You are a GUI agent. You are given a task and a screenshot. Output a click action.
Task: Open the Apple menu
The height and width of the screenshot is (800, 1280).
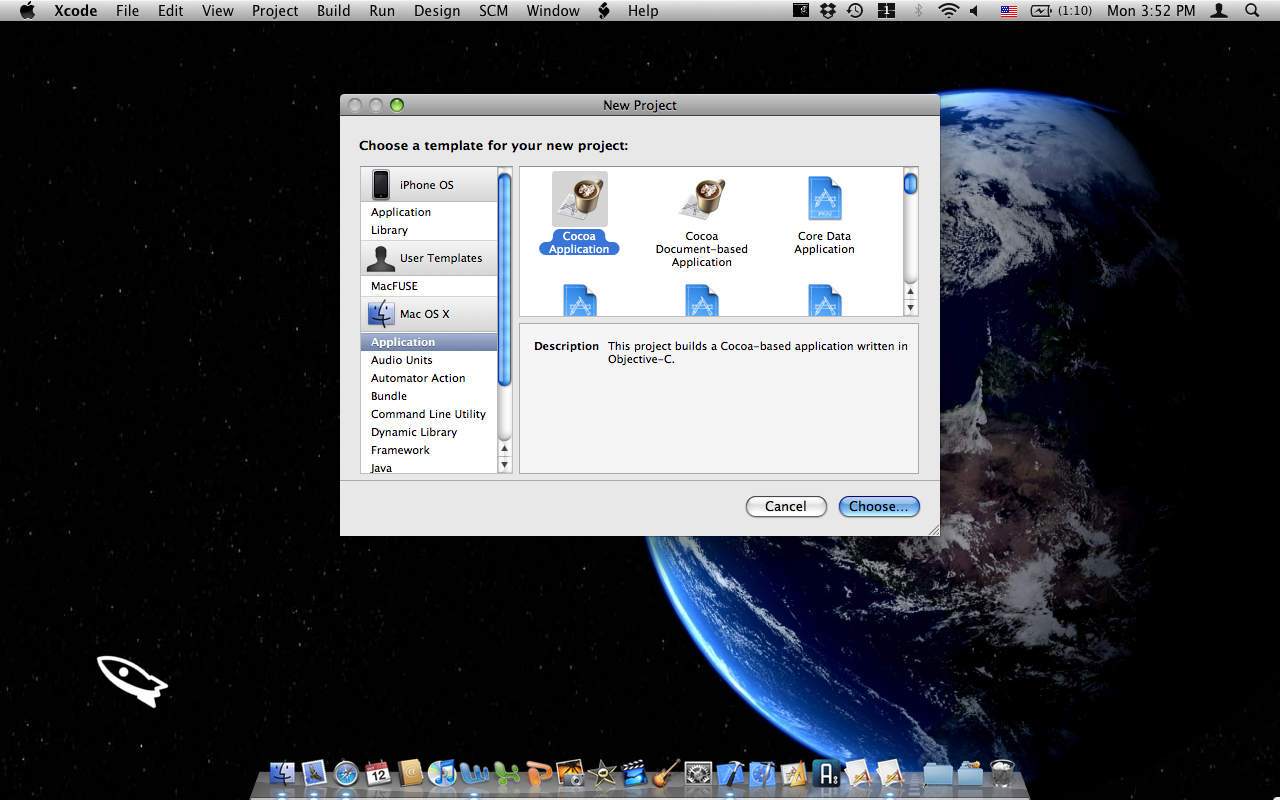point(27,11)
